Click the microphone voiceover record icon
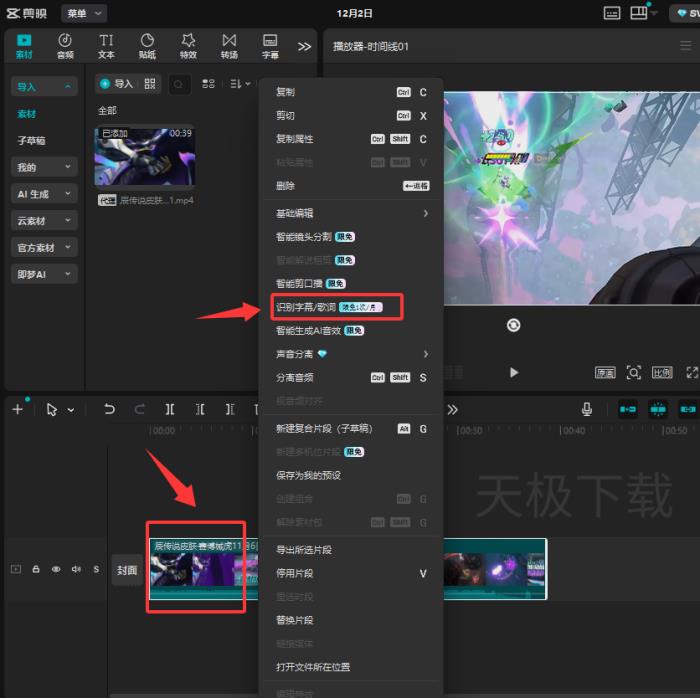Viewport: 700px width, 698px height. pyautogui.click(x=587, y=409)
